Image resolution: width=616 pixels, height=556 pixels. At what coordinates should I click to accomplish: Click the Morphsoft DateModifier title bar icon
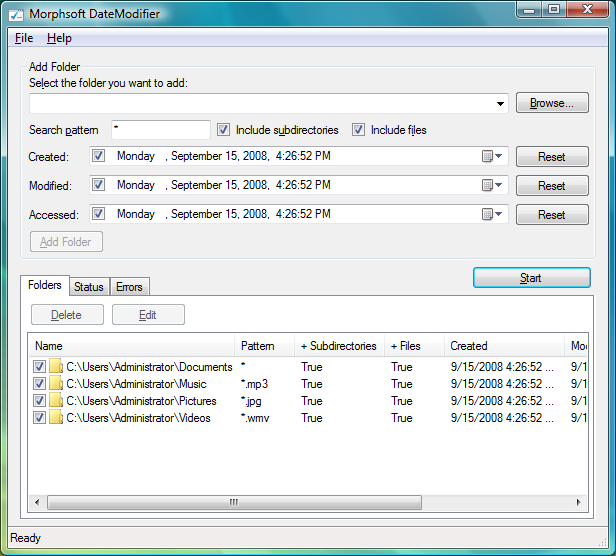pos(16,15)
